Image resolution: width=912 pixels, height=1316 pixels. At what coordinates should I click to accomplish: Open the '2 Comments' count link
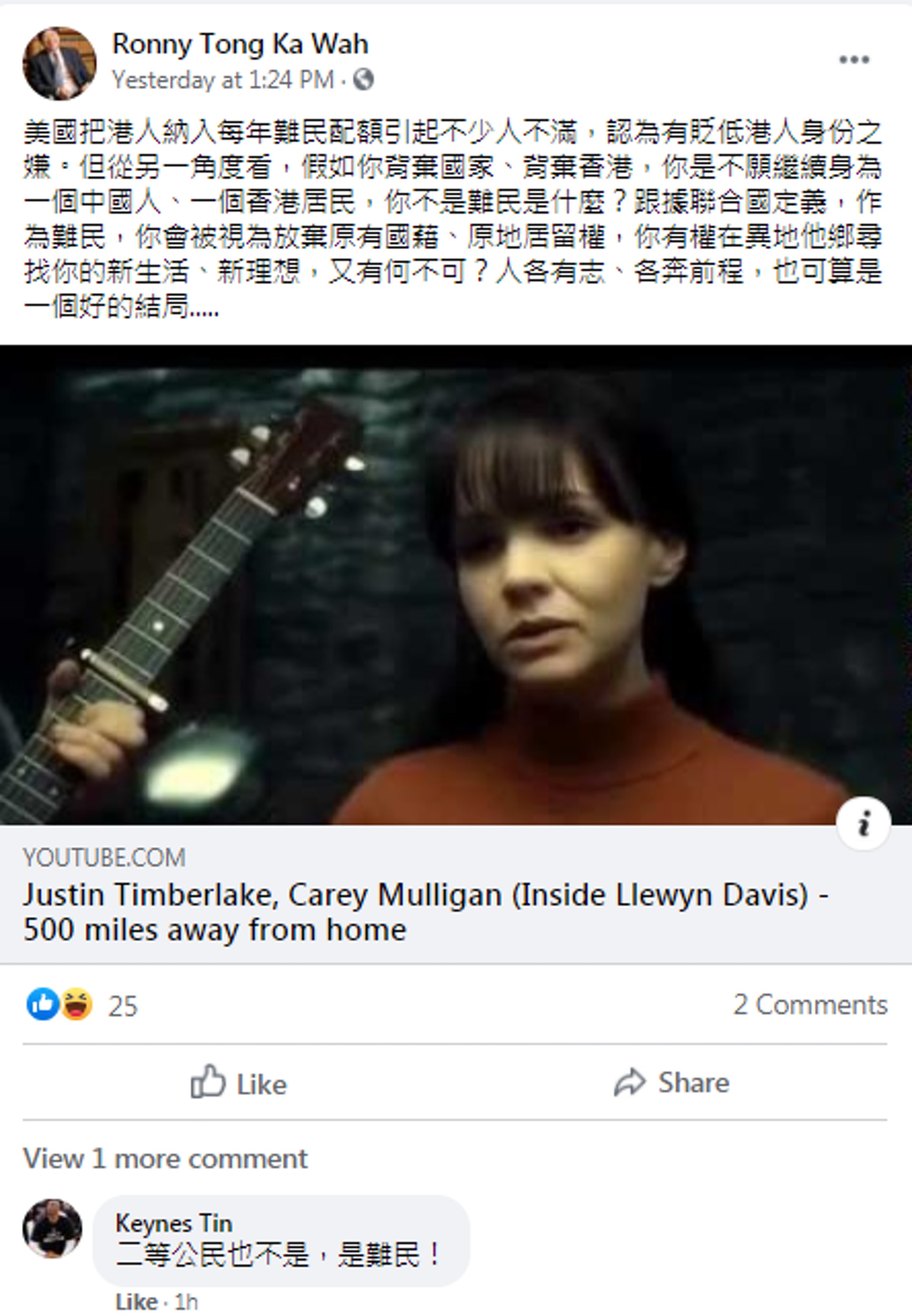coord(810,1004)
